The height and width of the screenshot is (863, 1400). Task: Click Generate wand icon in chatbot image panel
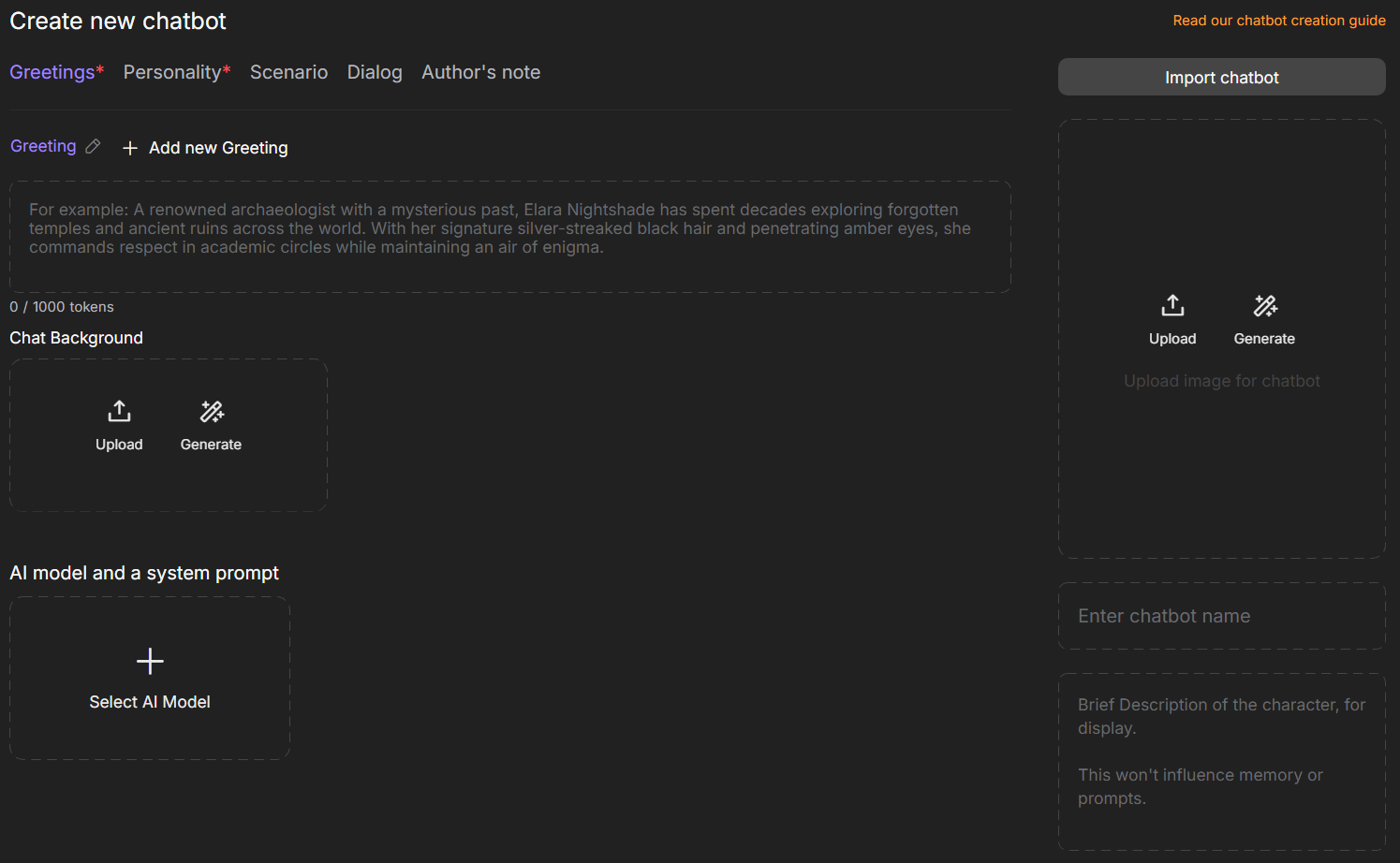tap(1265, 306)
